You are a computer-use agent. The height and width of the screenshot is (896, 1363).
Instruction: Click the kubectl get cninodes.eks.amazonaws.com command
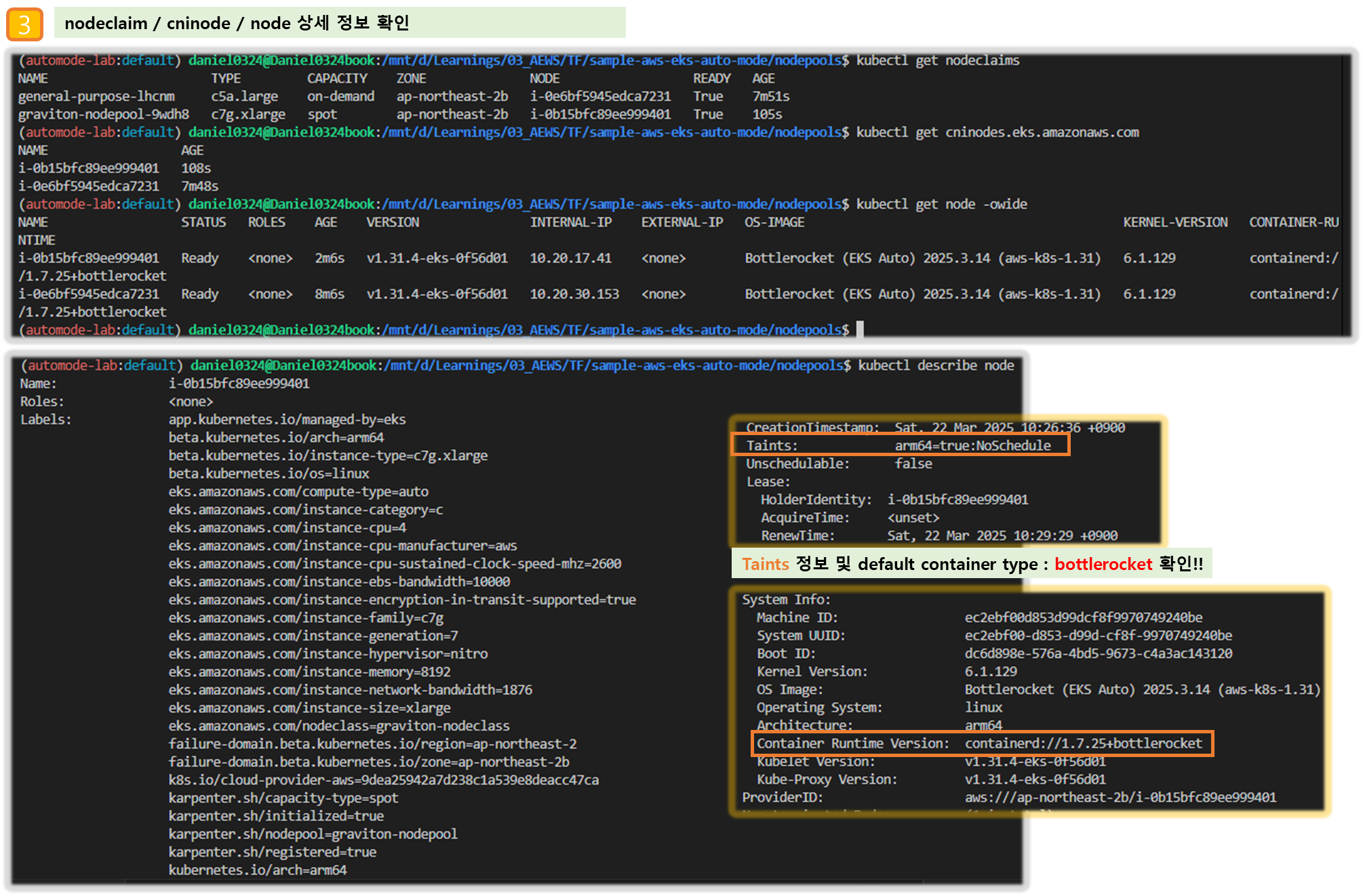[997, 132]
